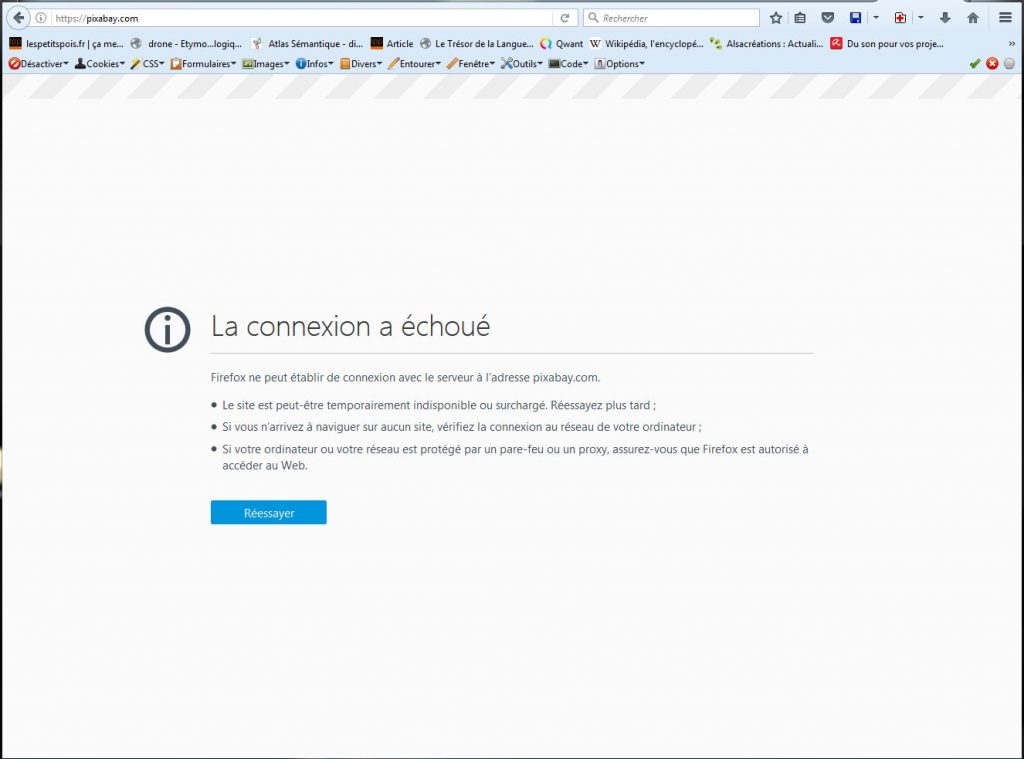Viewport: 1024px width, 759px height.
Task: Open Cookies dropdown menu
Action: pos(99,63)
